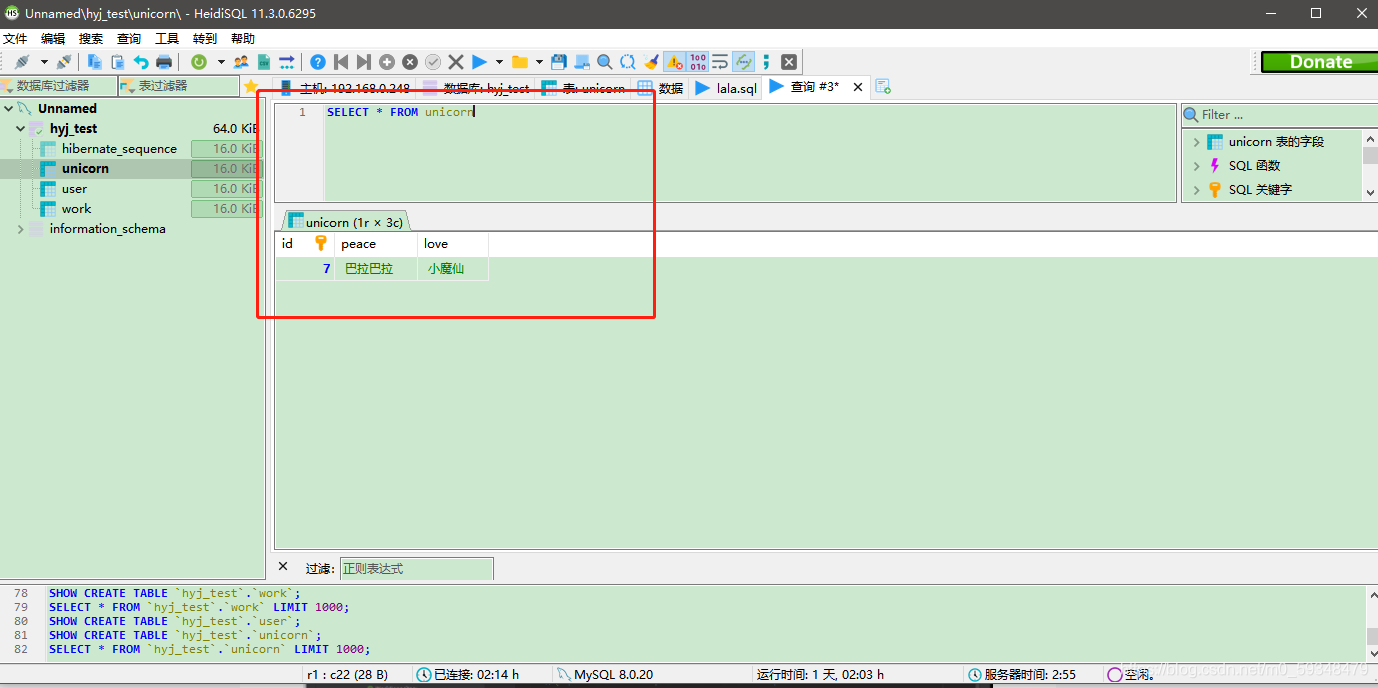Toggle binary data display as text

pos(695,61)
